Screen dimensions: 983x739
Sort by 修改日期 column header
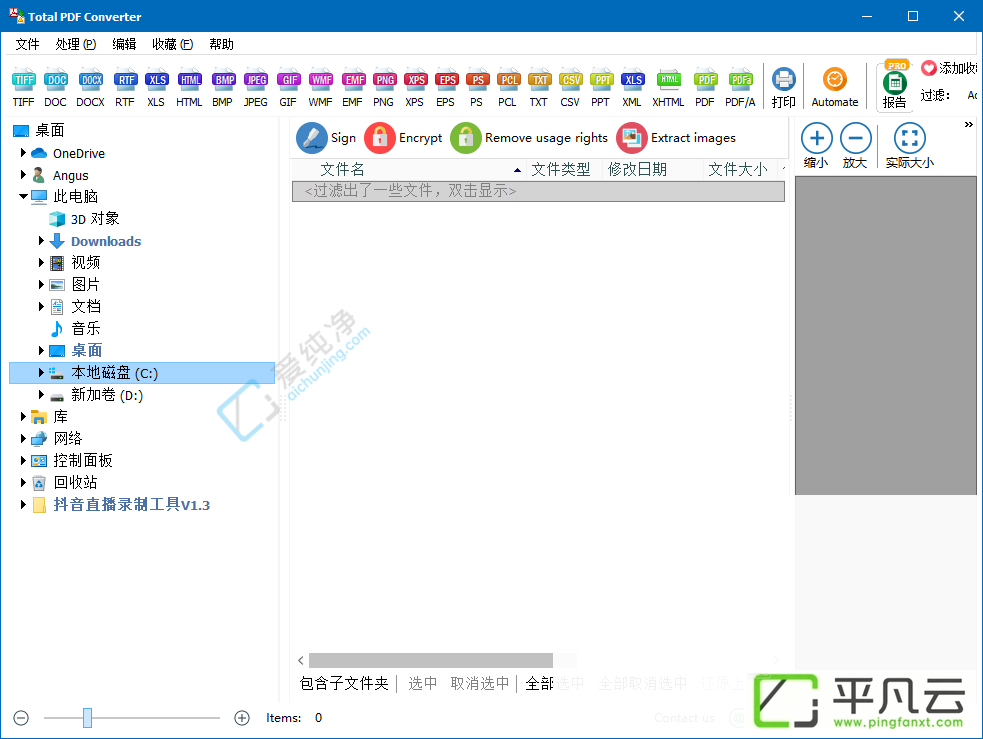[x=653, y=169]
